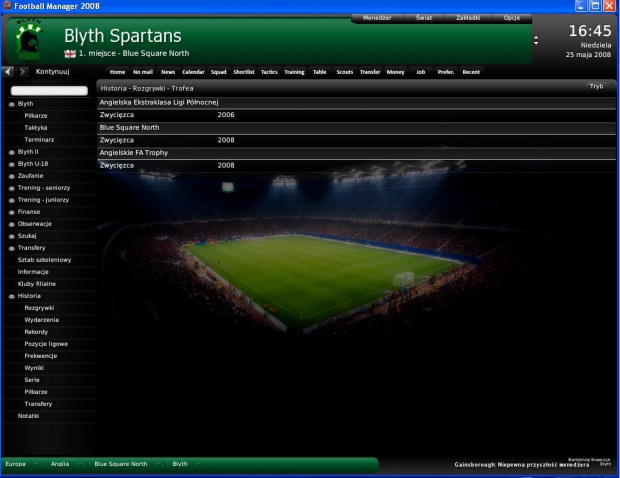Expand the Zaufanie section
This screenshot has height=478, width=620.
[12, 176]
